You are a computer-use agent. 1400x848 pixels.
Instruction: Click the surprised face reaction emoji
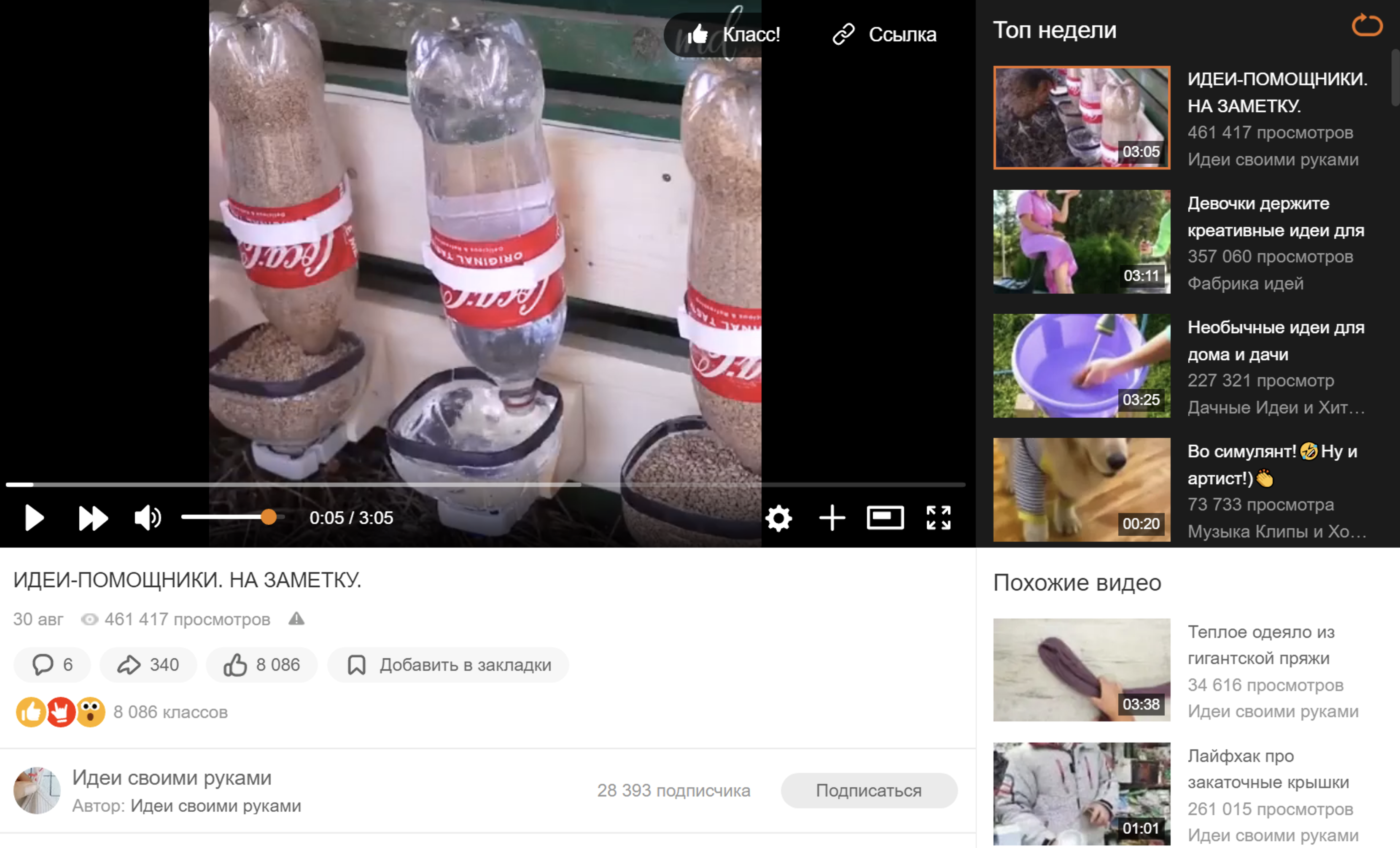91,712
